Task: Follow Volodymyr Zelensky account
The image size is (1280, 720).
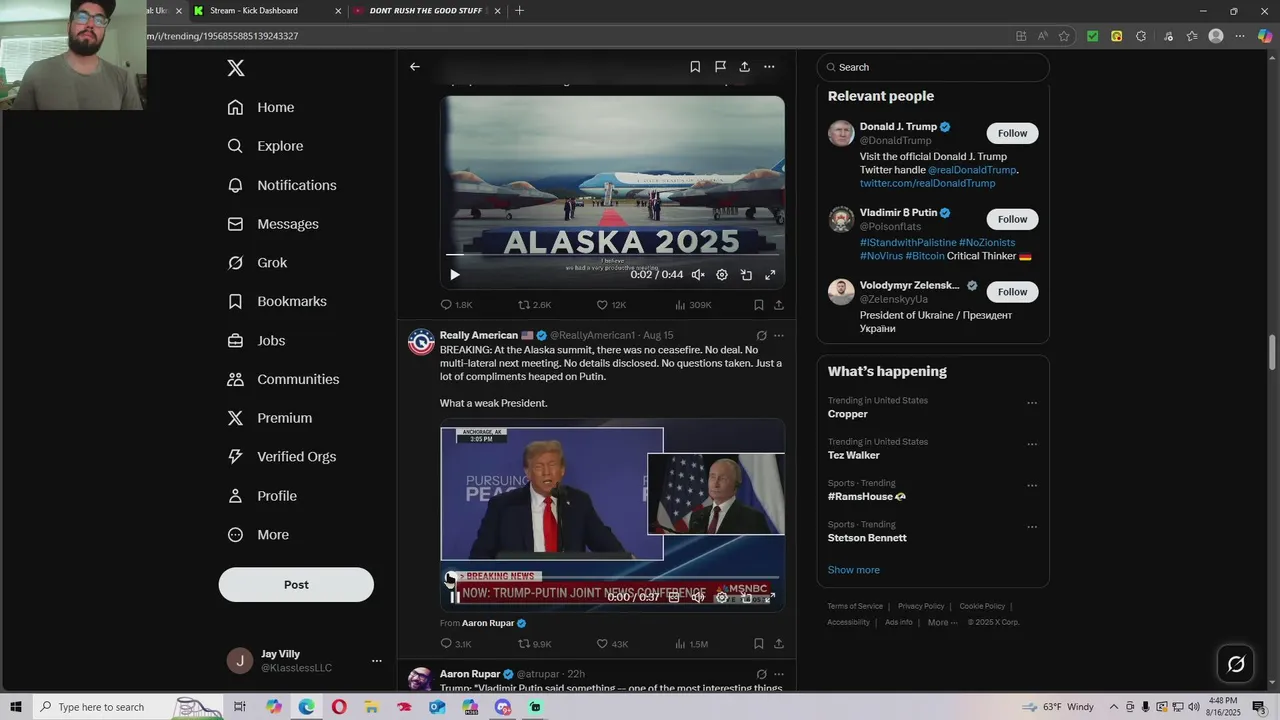Action: pos(1012,292)
